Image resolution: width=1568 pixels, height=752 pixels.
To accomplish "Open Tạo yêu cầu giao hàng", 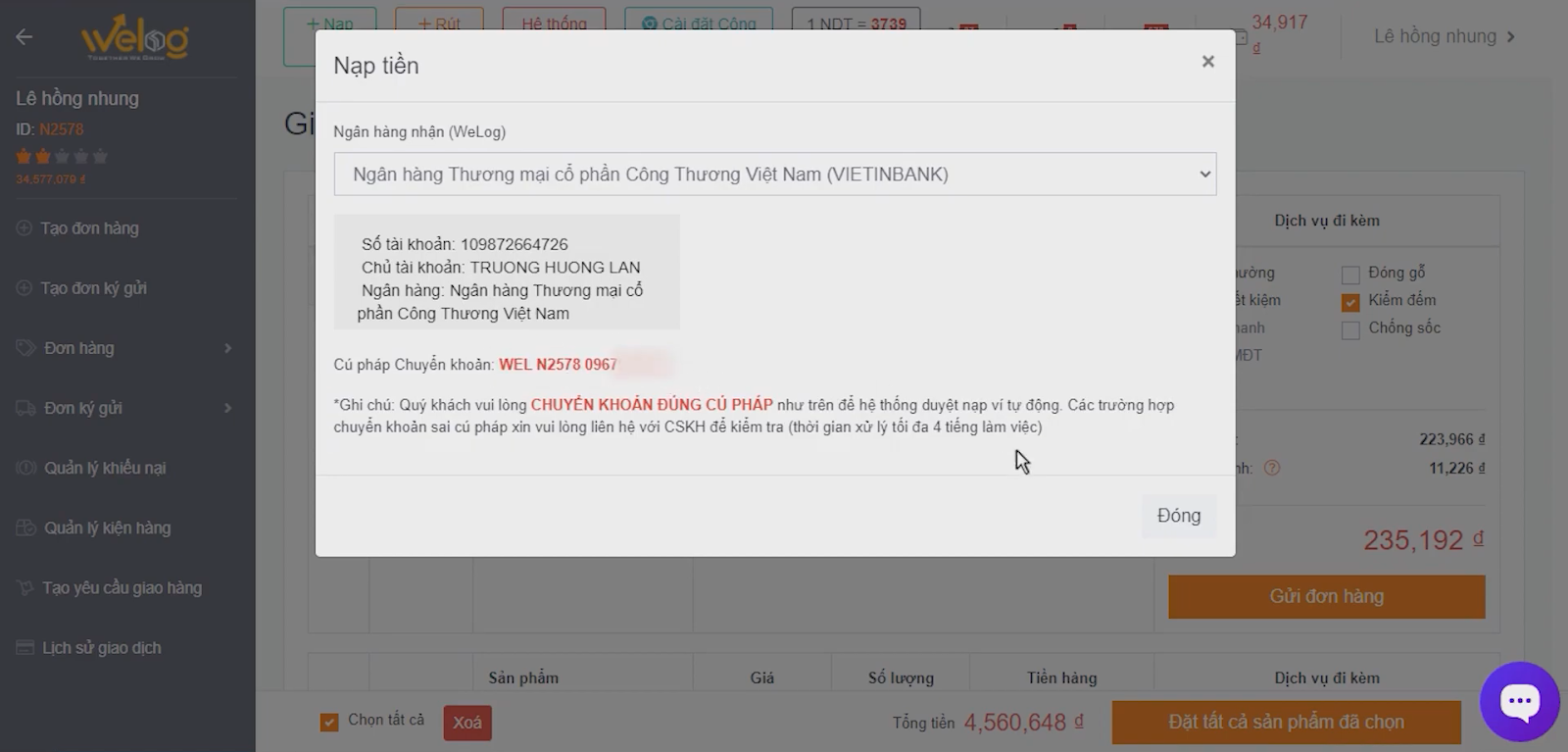I will [x=122, y=588].
